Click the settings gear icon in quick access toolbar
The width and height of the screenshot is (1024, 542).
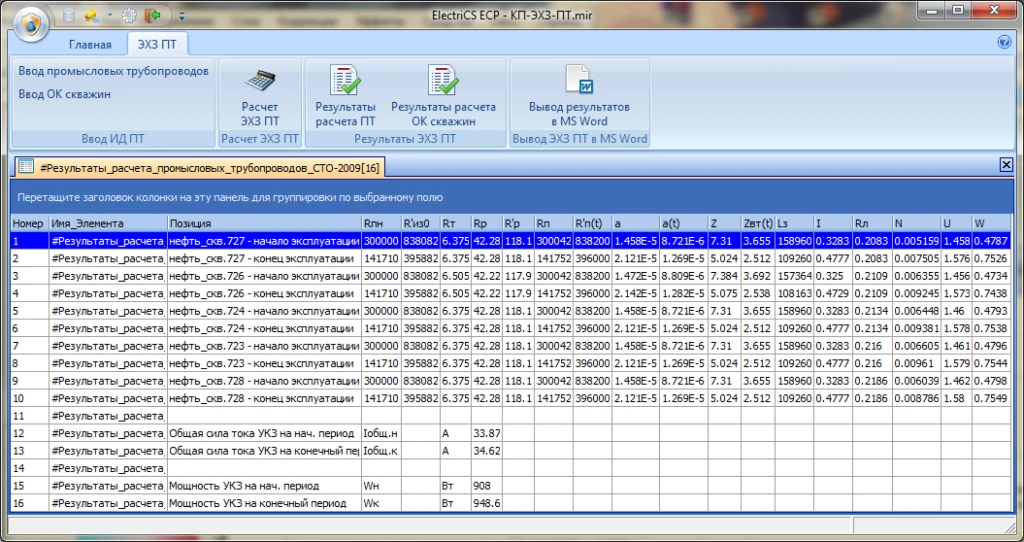coord(127,16)
